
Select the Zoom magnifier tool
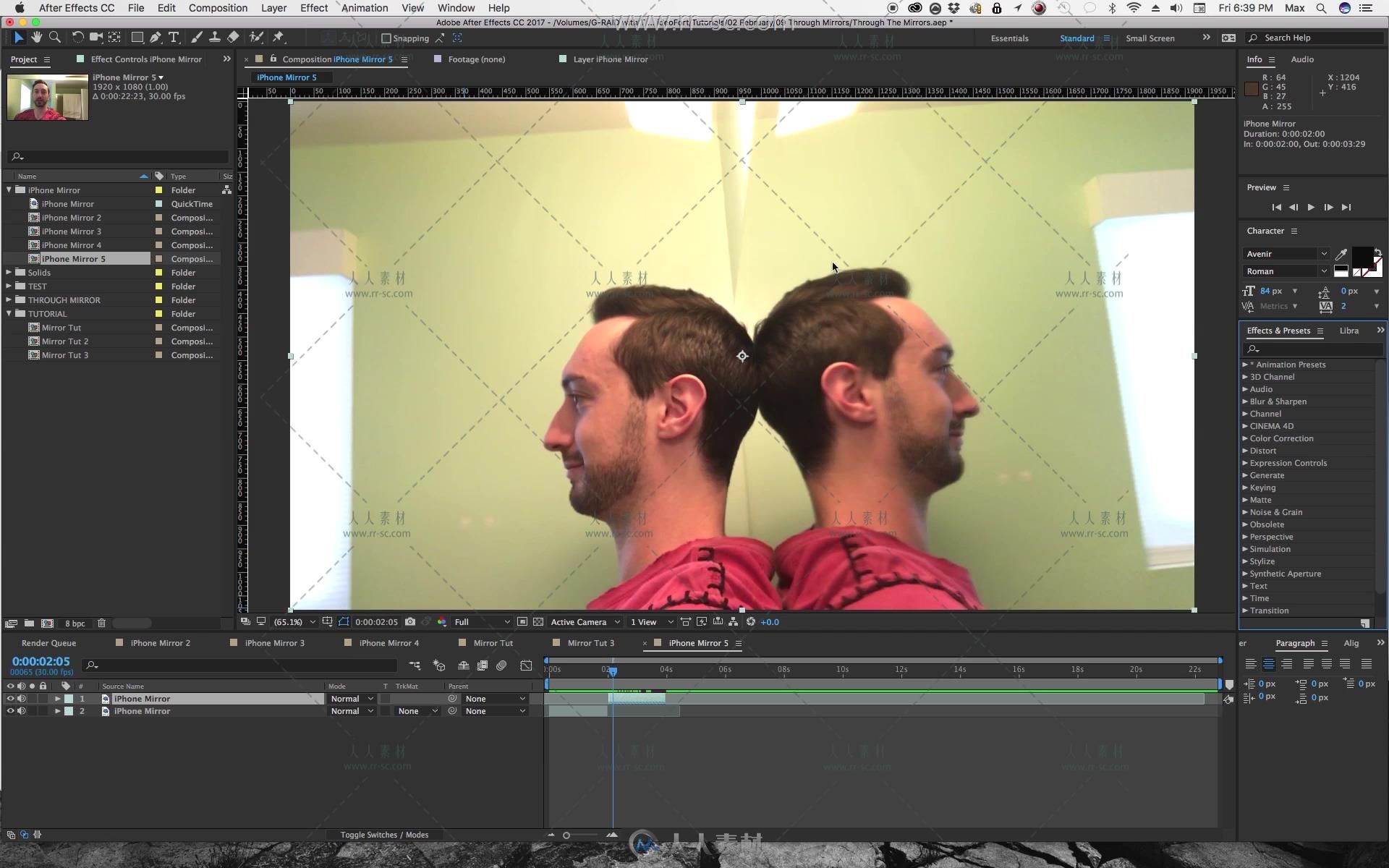(x=54, y=38)
